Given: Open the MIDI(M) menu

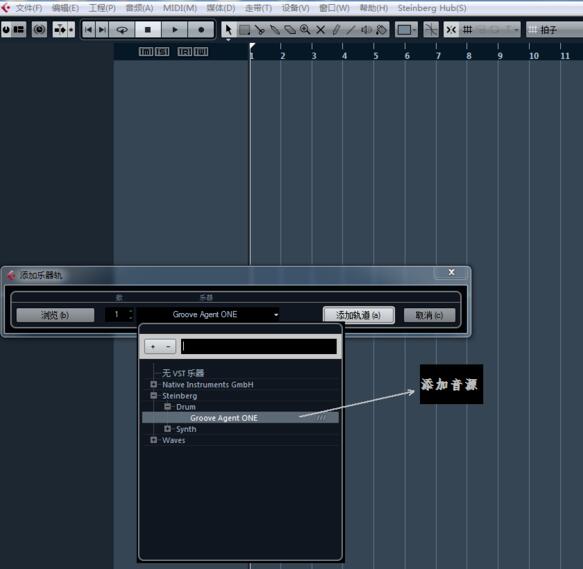Looking at the screenshot, I should 180,8.
